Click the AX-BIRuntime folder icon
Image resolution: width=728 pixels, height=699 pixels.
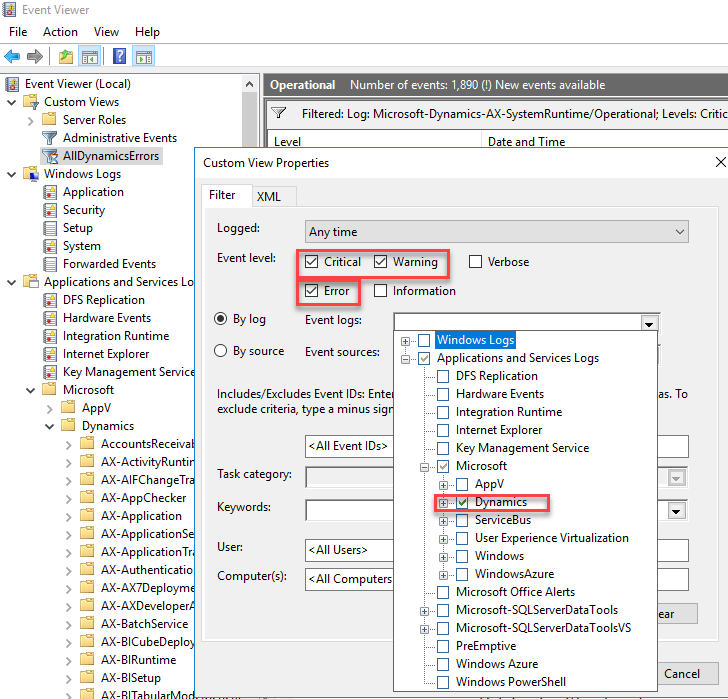[87, 660]
